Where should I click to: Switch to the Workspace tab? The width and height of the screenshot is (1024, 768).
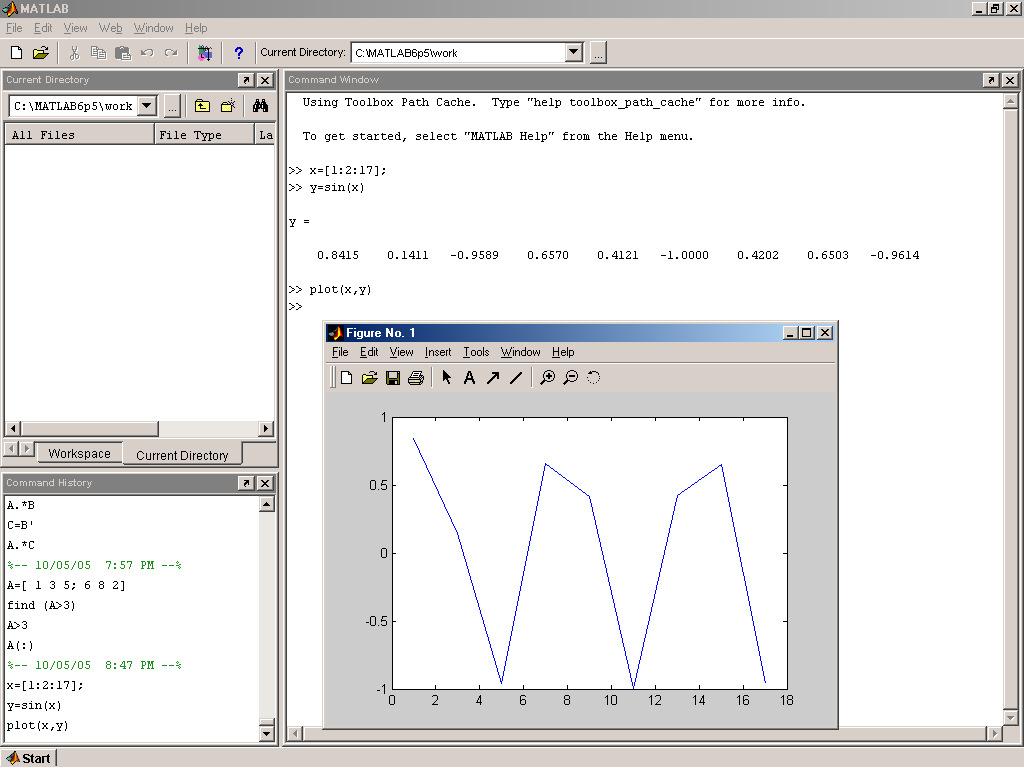[x=79, y=453]
